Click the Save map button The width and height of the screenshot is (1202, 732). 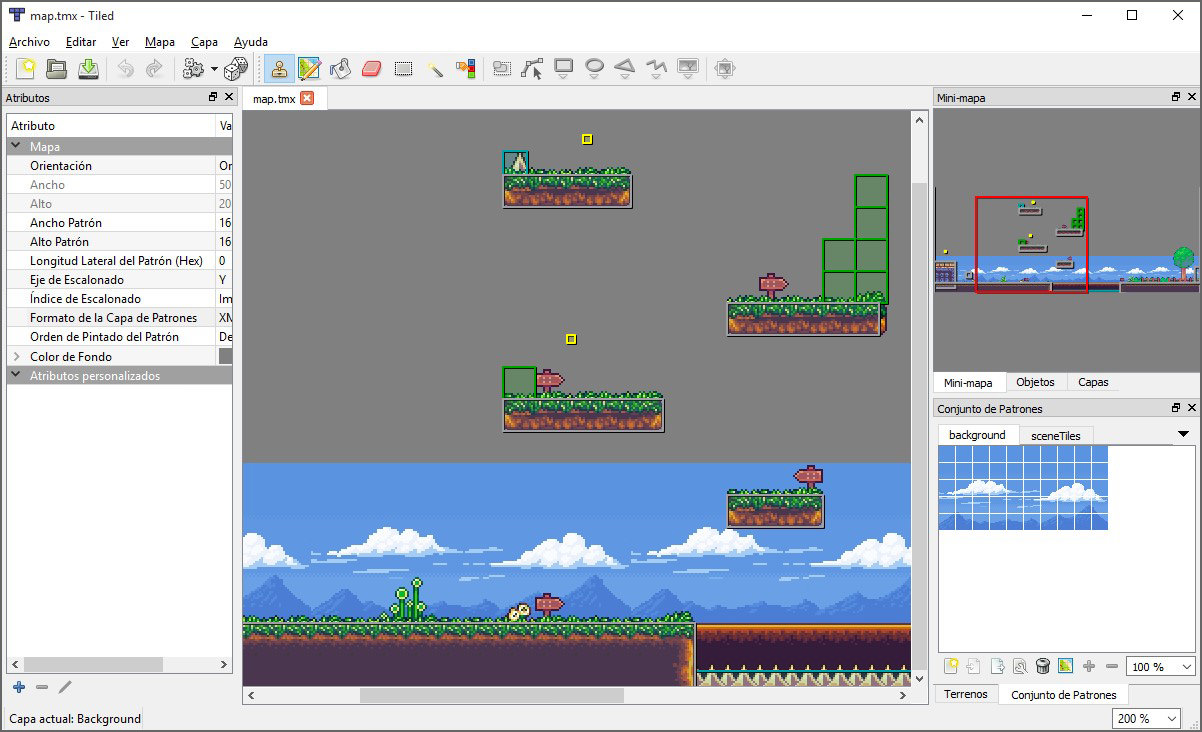click(x=90, y=68)
